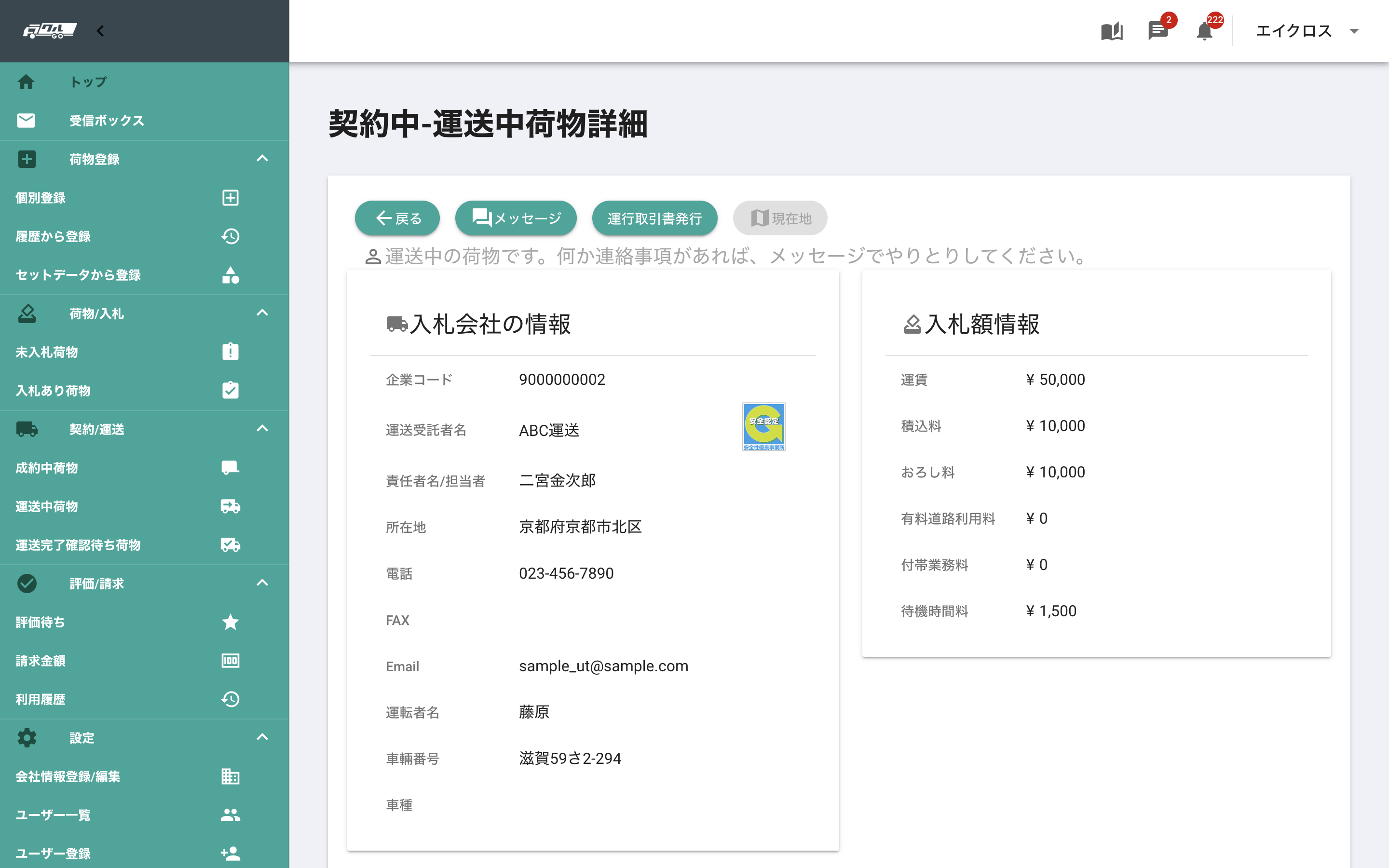Screen dimensions: 1389x868
Task: Open 履歴から登録 menu item
Action: click(x=53, y=236)
